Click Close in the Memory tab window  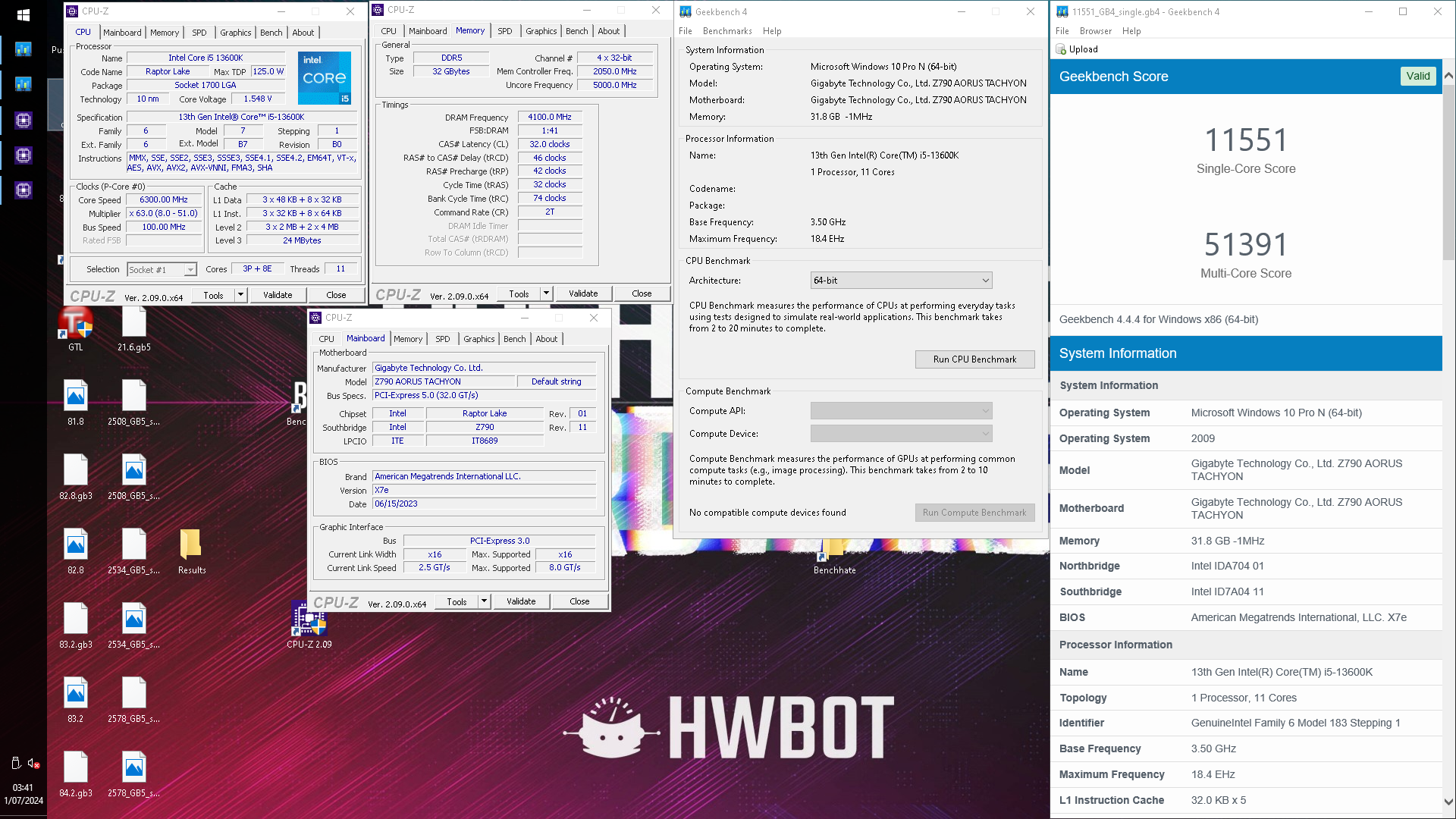[642, 293]
